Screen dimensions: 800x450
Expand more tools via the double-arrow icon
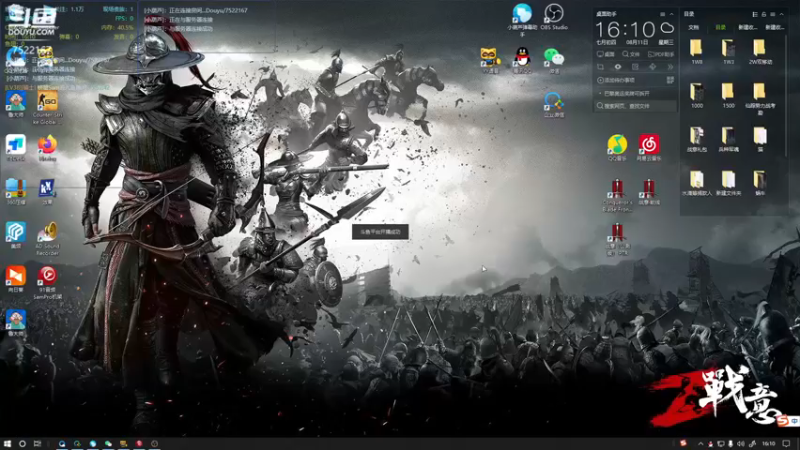point(670,67)
